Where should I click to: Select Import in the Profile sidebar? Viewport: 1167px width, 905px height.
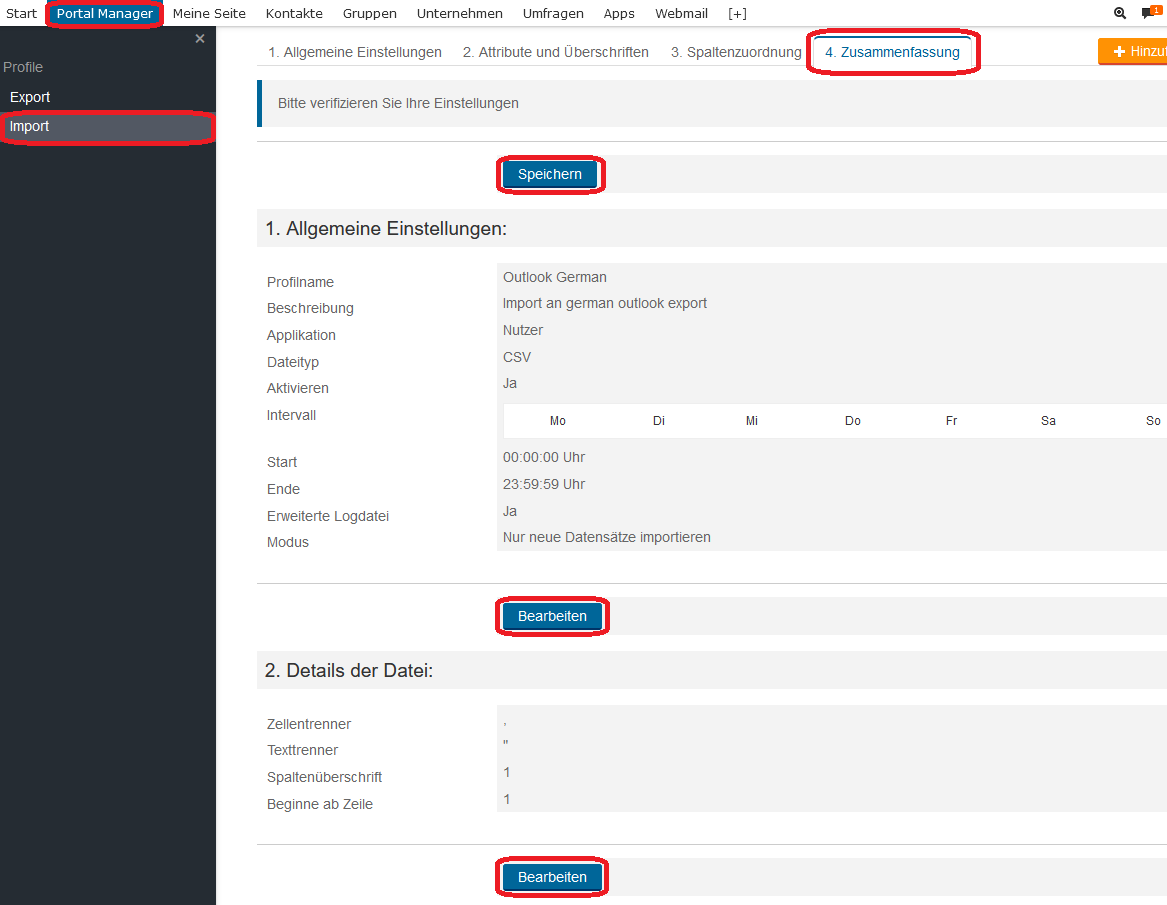[30, 127]
